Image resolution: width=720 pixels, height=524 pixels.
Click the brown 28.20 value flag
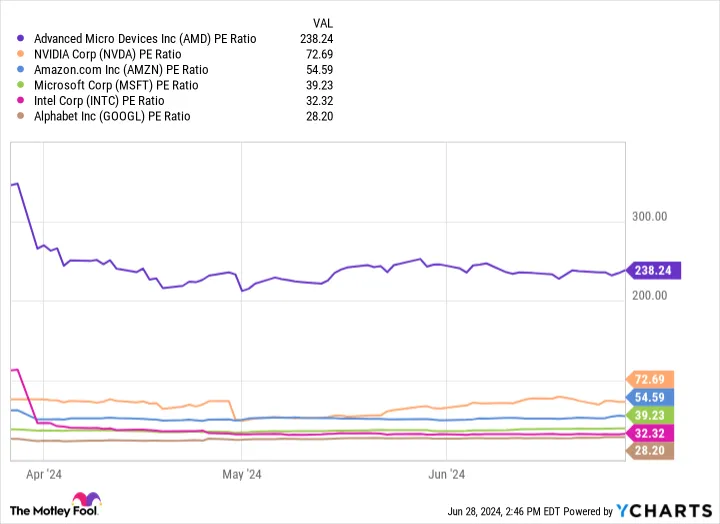pos(651,451)
